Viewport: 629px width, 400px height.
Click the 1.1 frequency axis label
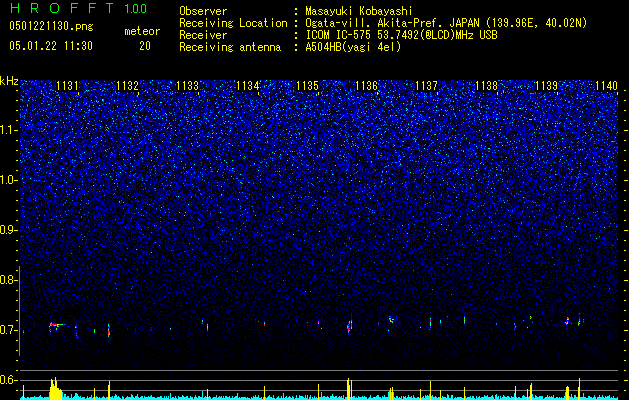tap(8, 130)
